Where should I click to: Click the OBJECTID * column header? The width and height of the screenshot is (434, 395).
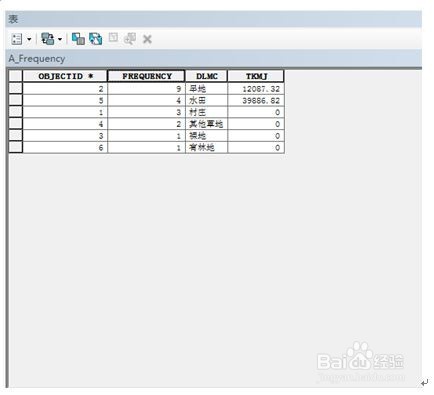pos(65,76)
